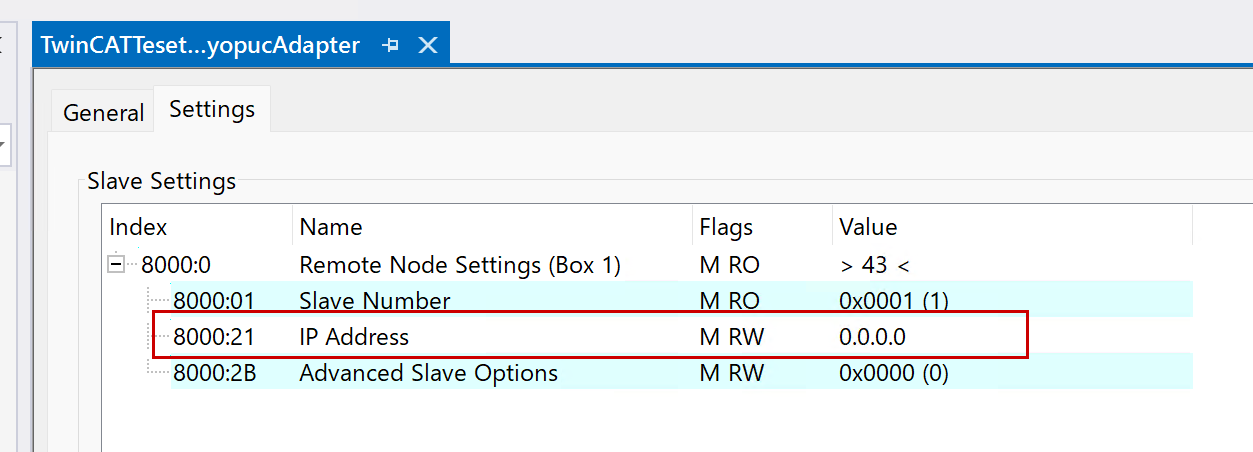This screenshot has width=1253, height=452.
Task: Select Remote Node Settings (Box 1) name
Action: [460, 265]
